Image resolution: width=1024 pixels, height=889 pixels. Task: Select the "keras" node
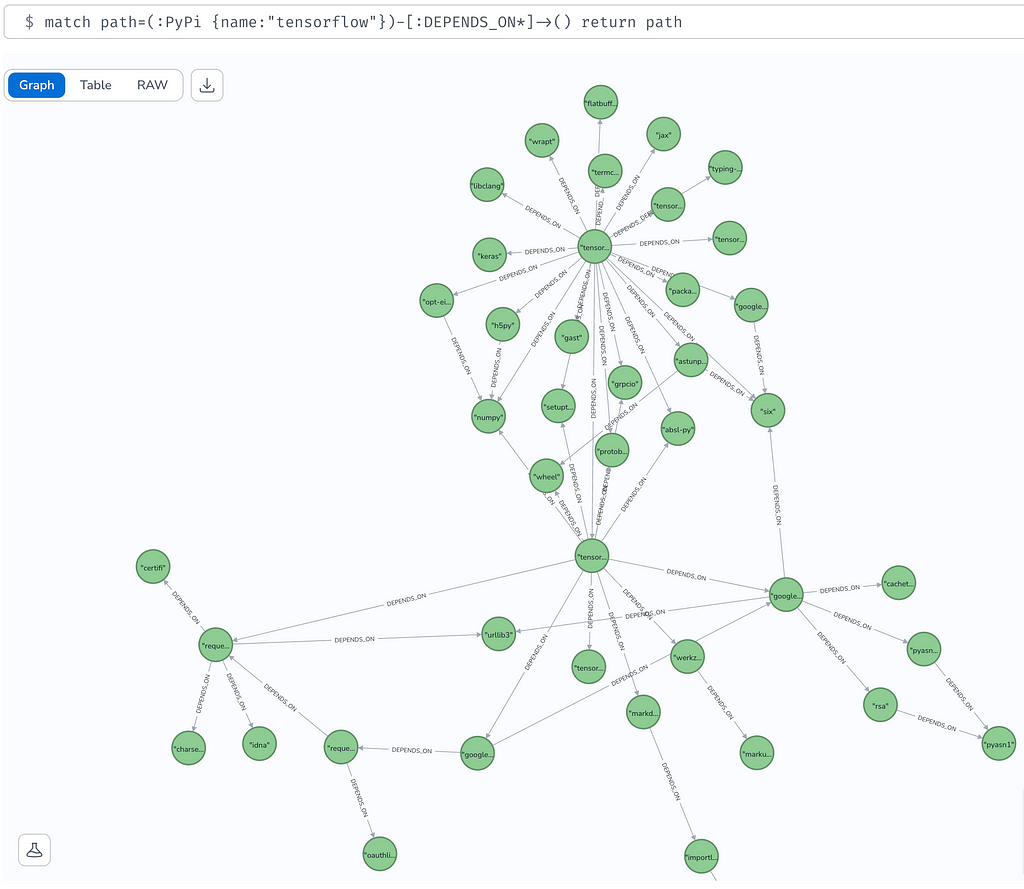[490, 255]
